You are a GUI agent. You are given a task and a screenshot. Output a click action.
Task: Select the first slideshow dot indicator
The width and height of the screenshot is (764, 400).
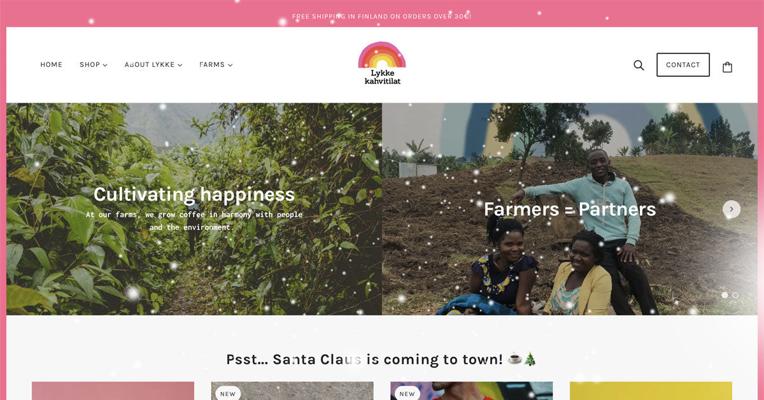point(725,295)
